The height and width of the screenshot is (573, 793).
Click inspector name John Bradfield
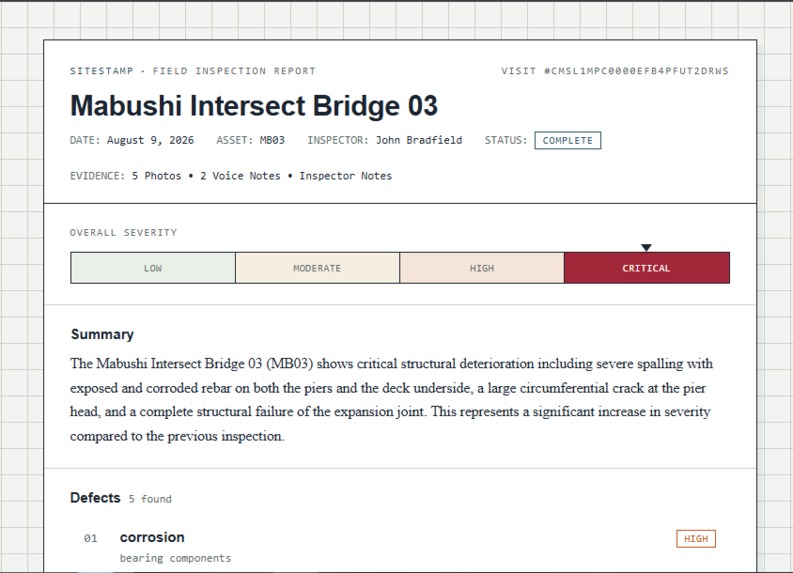419,140
